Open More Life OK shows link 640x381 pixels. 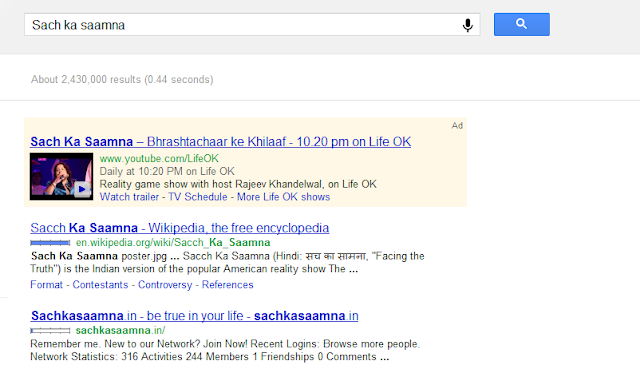click(x=284, y=197)
